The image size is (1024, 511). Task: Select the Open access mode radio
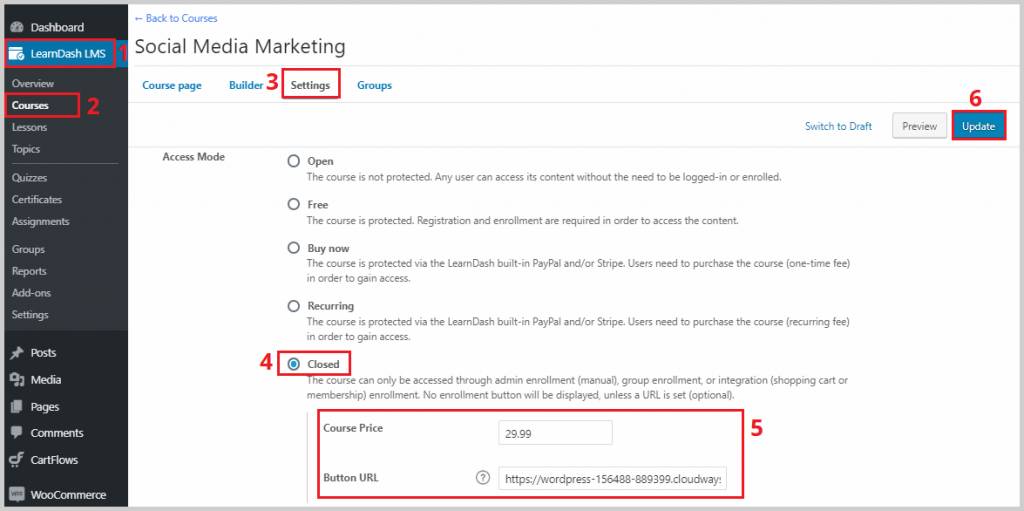tap(294, 161)
